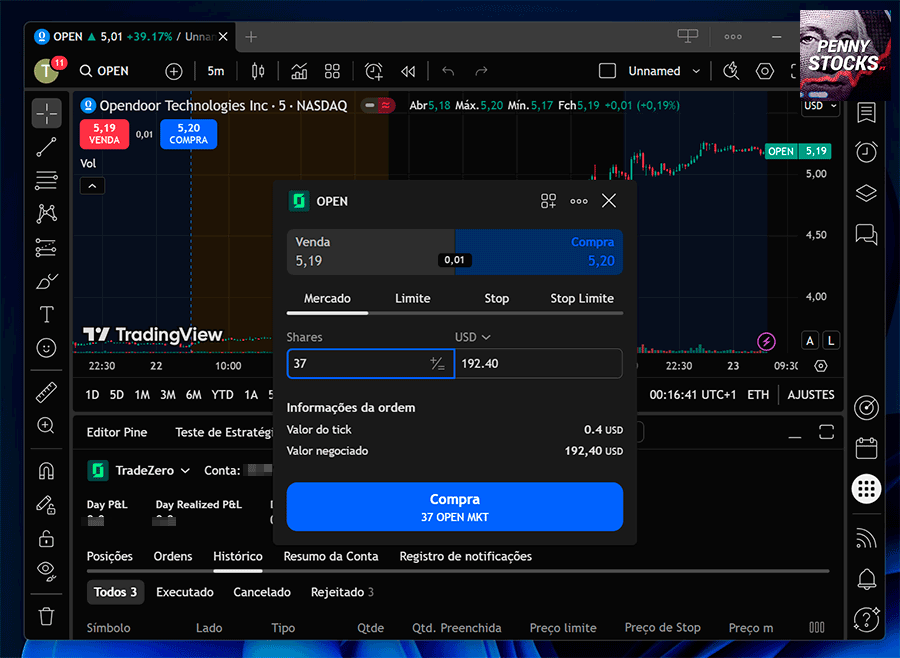Select the Mercado order tab

point(327,299)
